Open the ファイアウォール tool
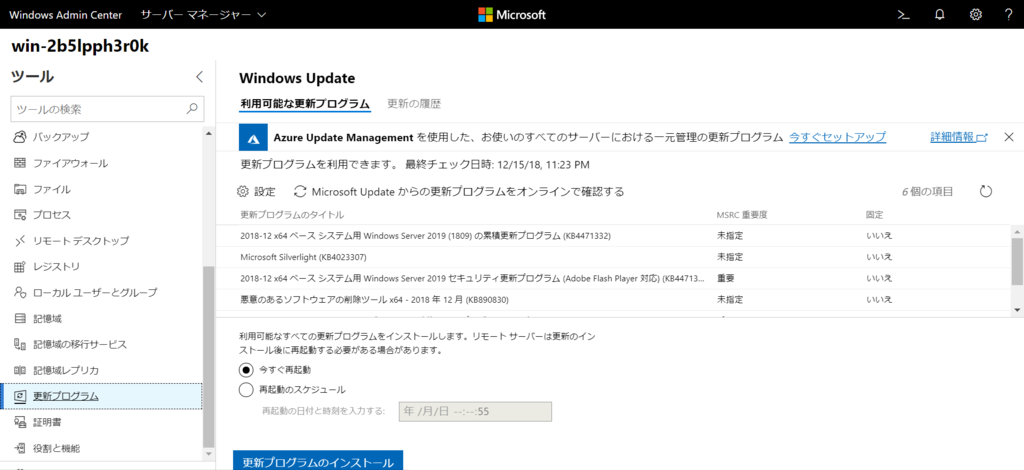This screenshot has width=1024, height=470. point(102,163)
